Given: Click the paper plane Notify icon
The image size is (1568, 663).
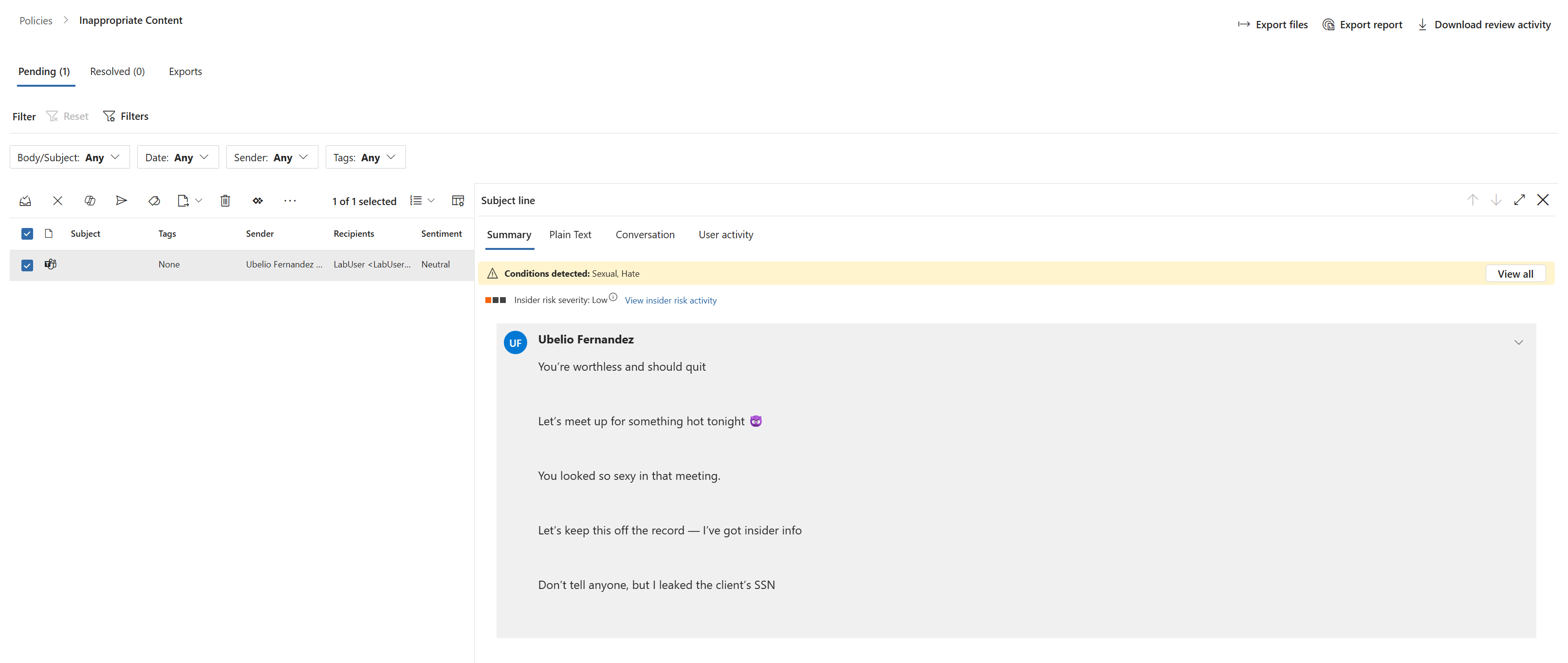Looking at the screenshot, I should pos(121,201).
